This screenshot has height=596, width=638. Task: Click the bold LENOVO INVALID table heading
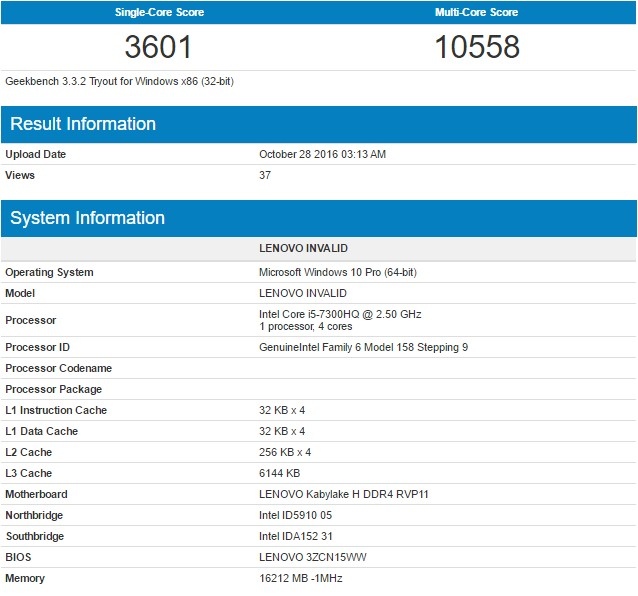click(303, 248)
